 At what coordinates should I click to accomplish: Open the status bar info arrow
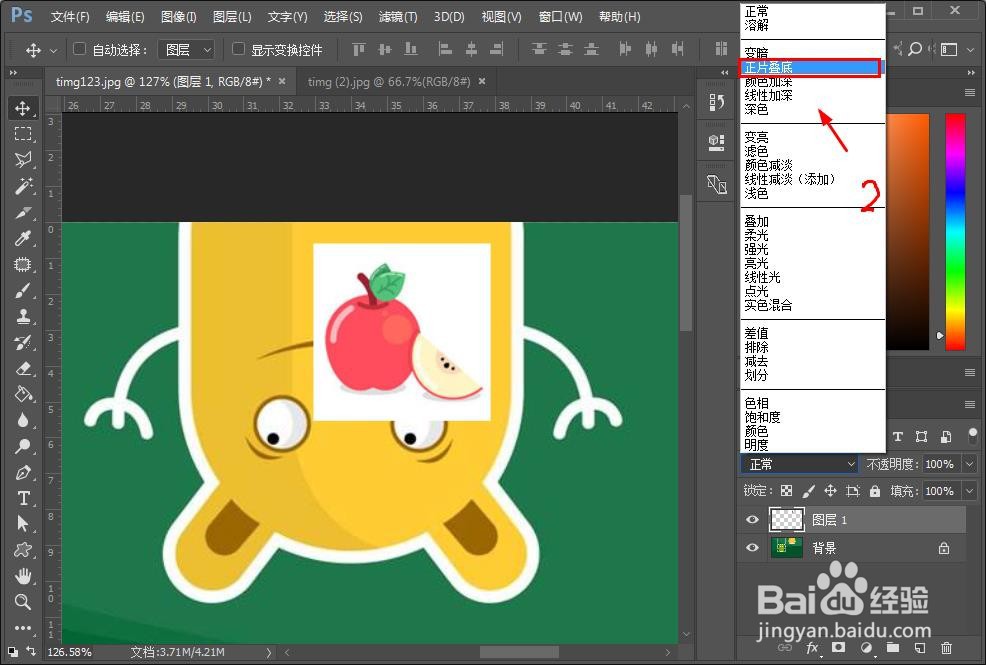[269, 652]
